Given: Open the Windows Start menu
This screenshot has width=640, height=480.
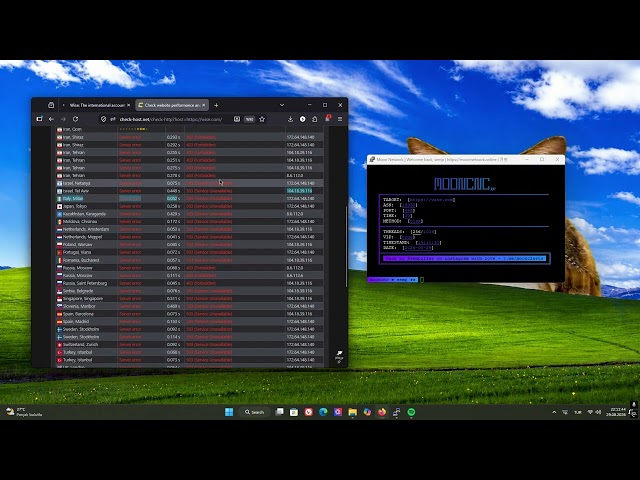Looking at the screenshot, I should coord(229,412).
